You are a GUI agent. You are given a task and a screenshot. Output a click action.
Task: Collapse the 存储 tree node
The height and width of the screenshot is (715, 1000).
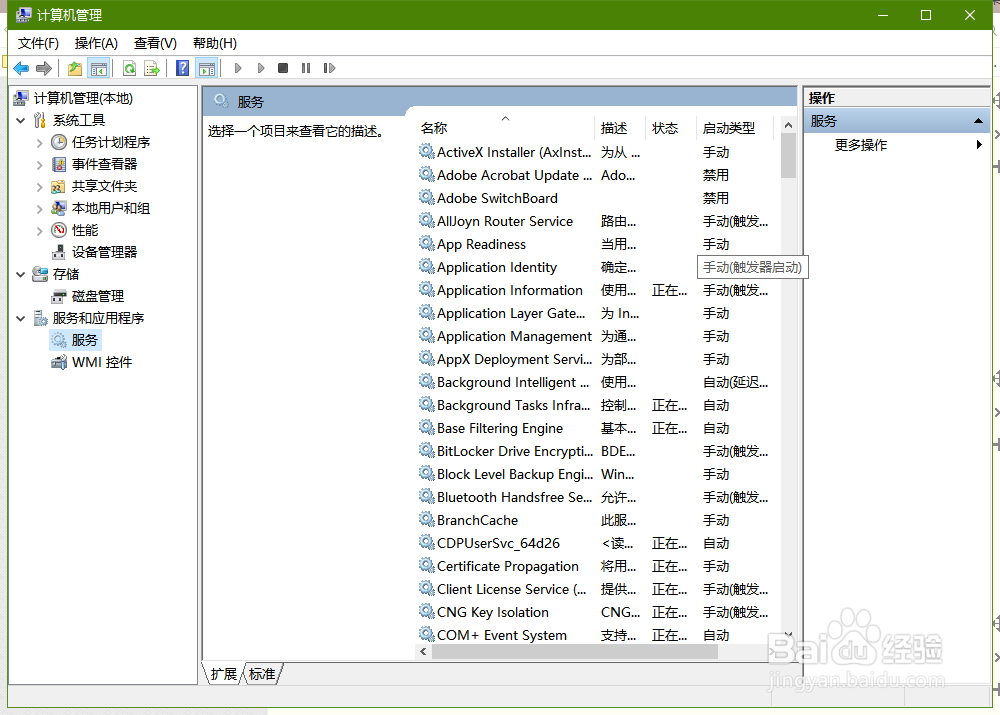tap(20, 274)
